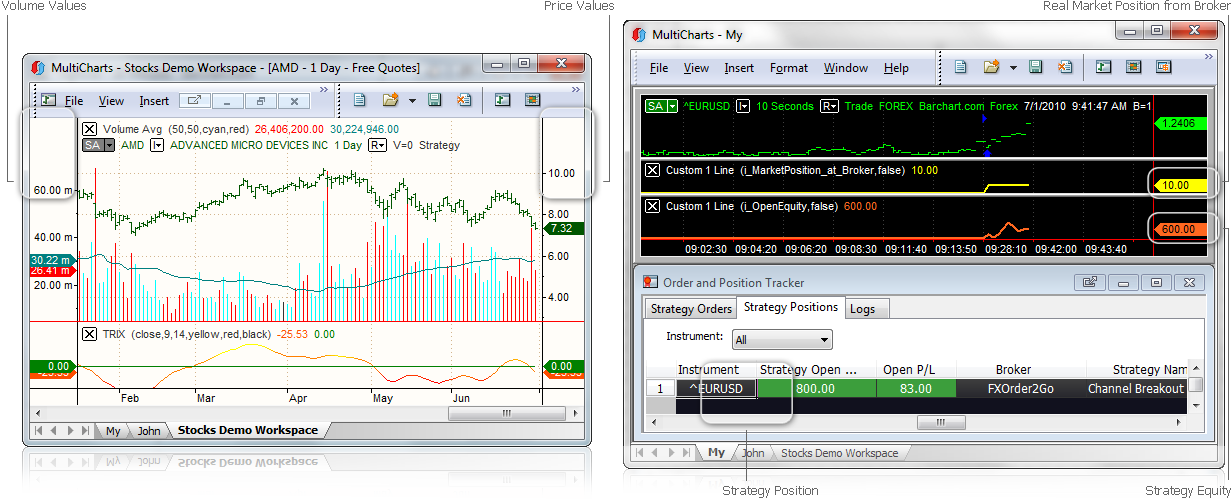The width and height of the screenshot is (1232, 499).
Task: Click the 800.00 Strategy Open cell
Action: tap(815, 388)
